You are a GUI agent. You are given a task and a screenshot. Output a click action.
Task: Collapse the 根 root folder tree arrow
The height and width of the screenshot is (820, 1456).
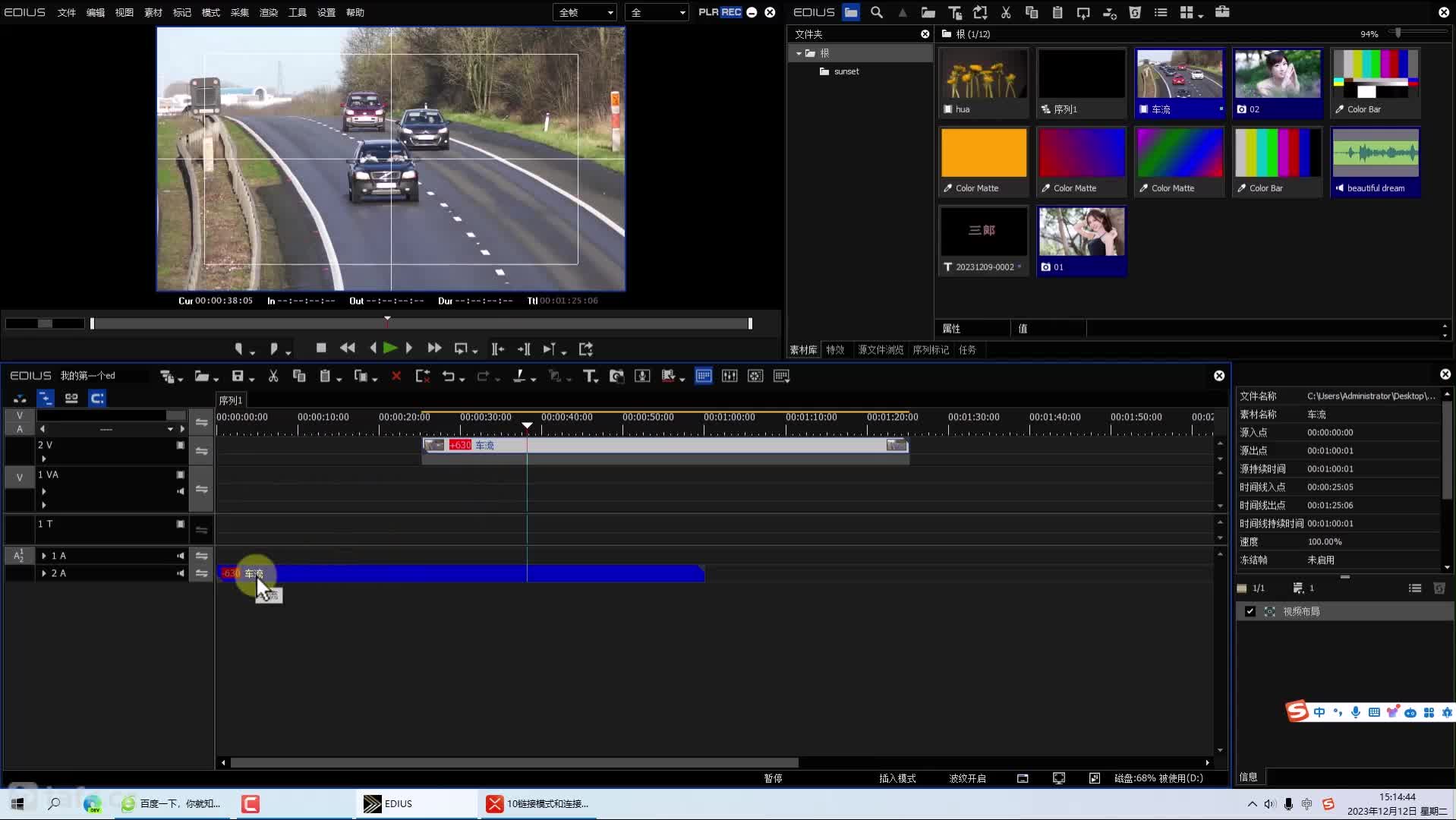799,53
